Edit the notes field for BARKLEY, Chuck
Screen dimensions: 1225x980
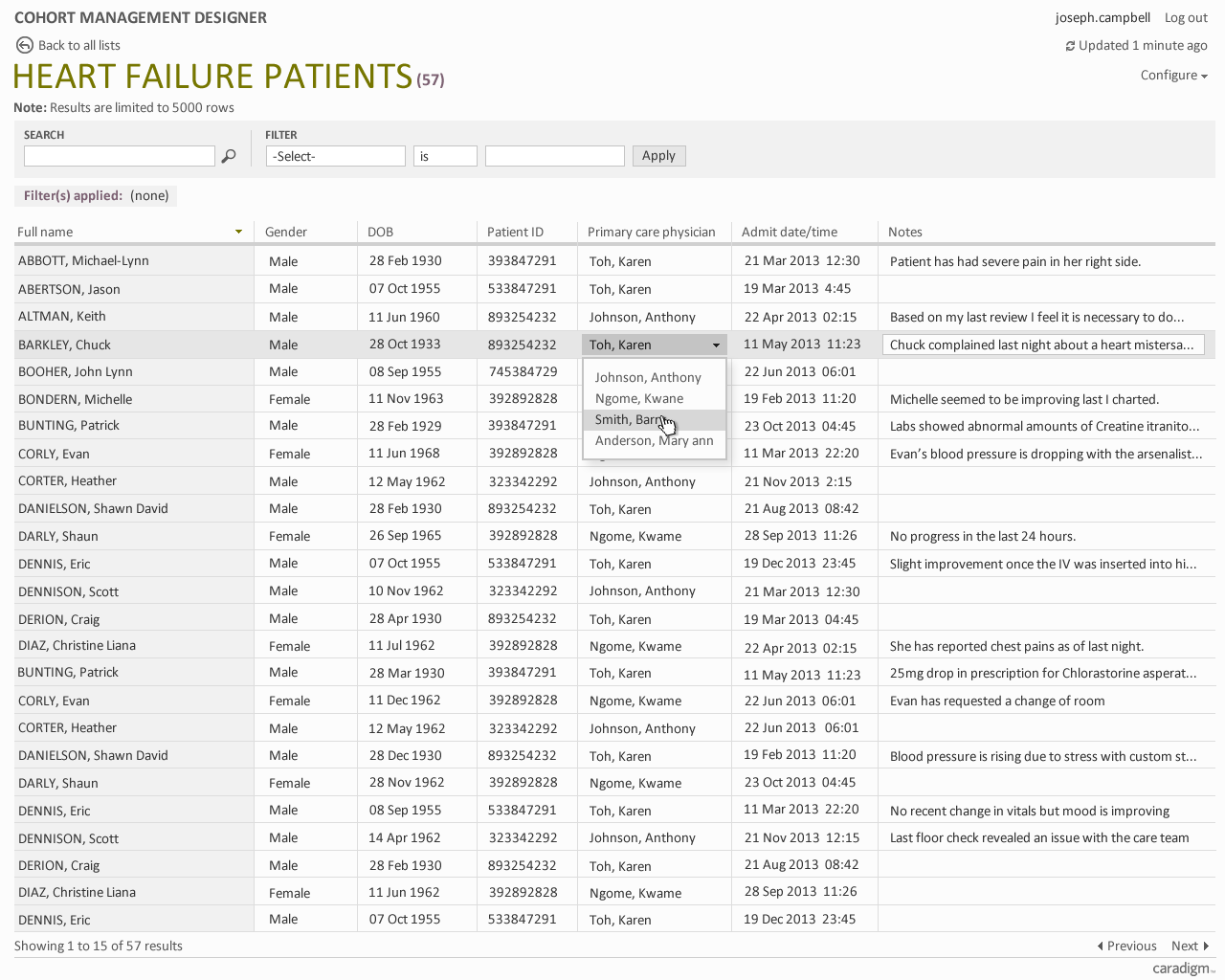click(1043, 345)
